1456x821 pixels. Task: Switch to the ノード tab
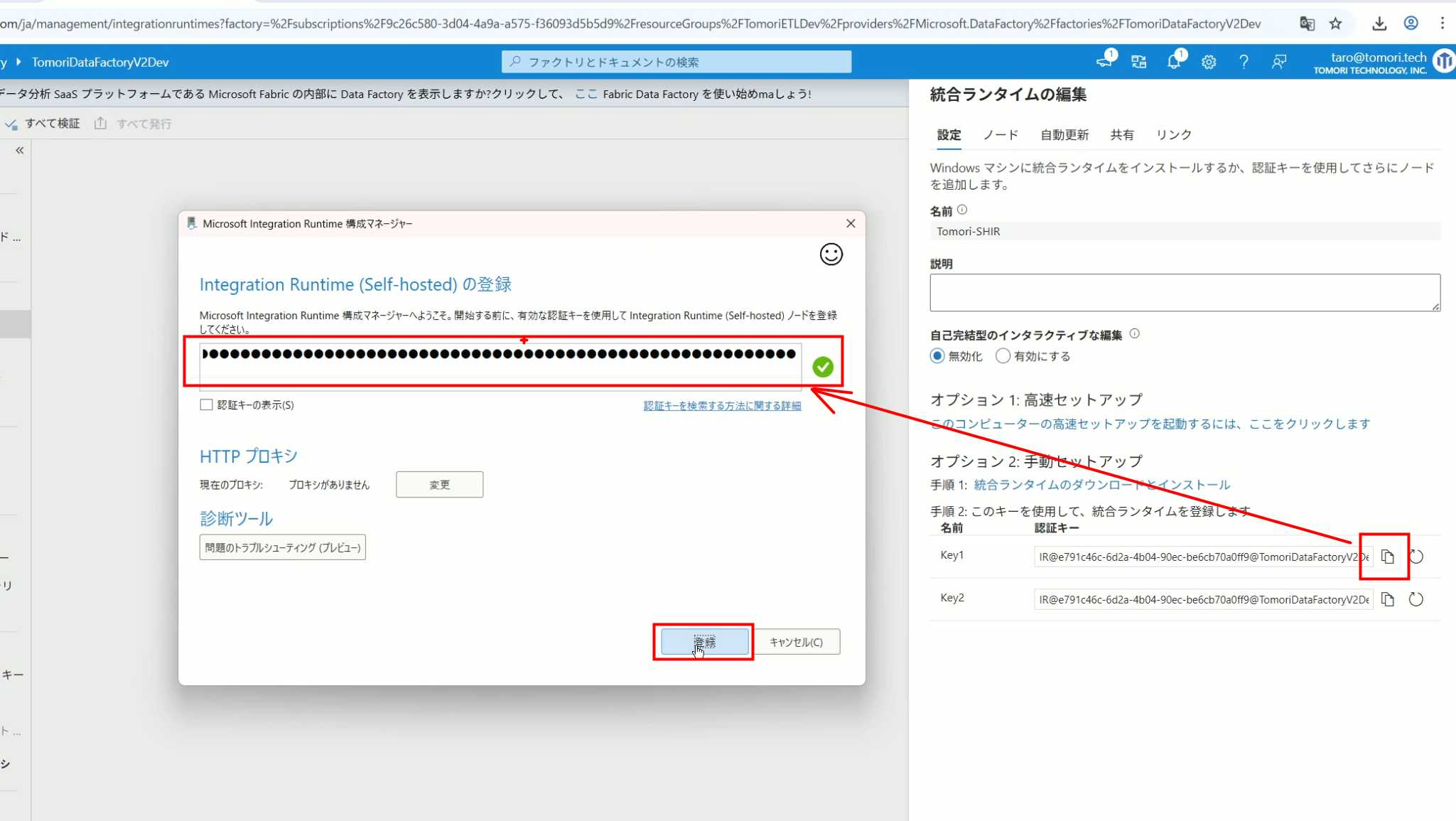click(1001, 134)
